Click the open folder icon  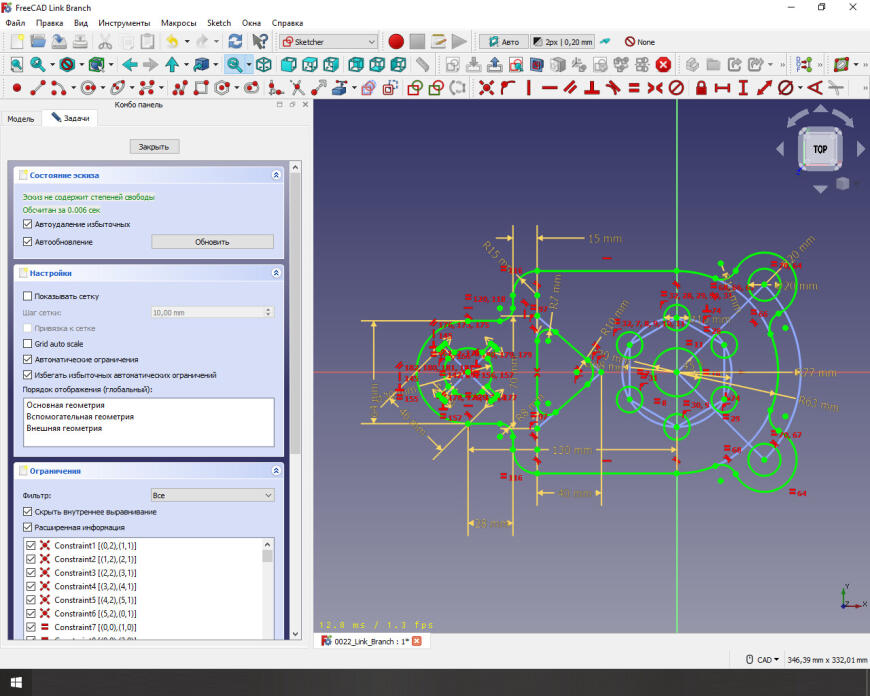click(x=38, y=42)
